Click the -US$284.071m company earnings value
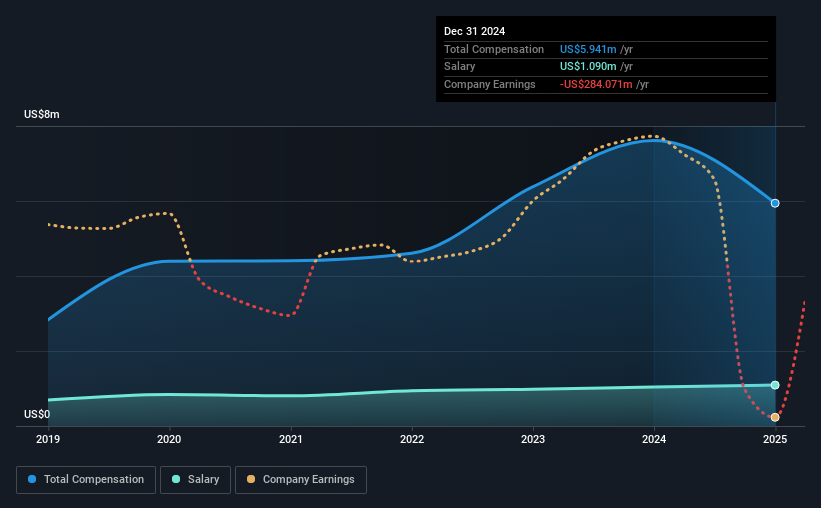 click(596, 84)
